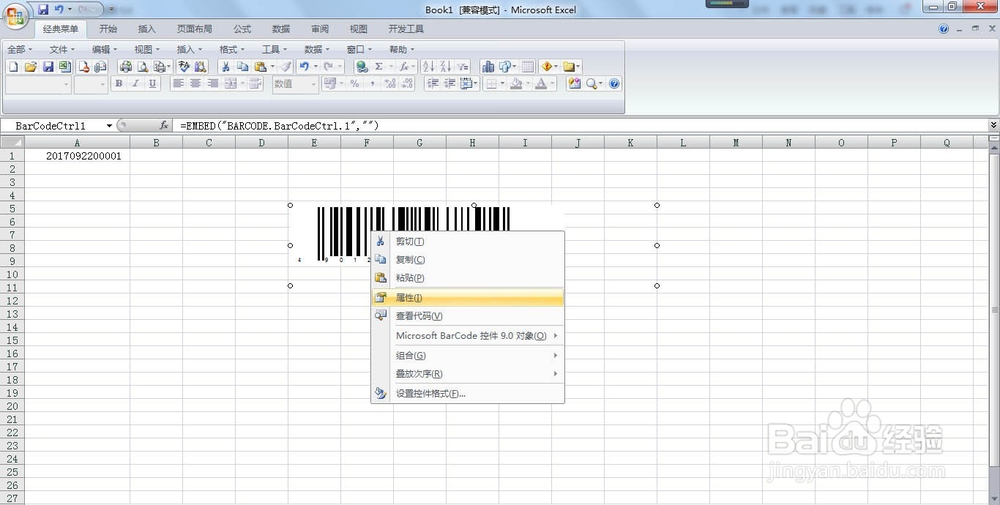Open the font name combo box
Viewport: 1000px width, 505px height.
click(38, 84)
